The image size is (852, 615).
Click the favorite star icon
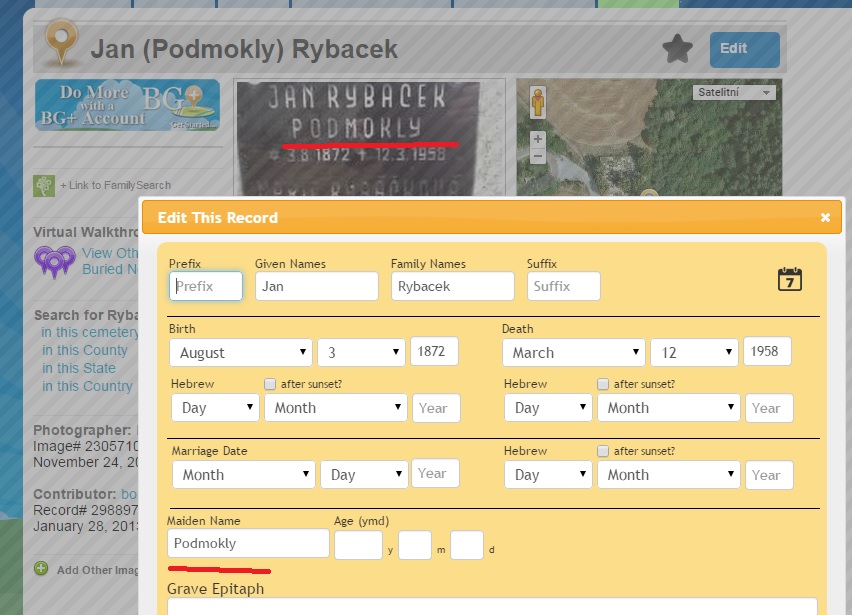(677, 48)
